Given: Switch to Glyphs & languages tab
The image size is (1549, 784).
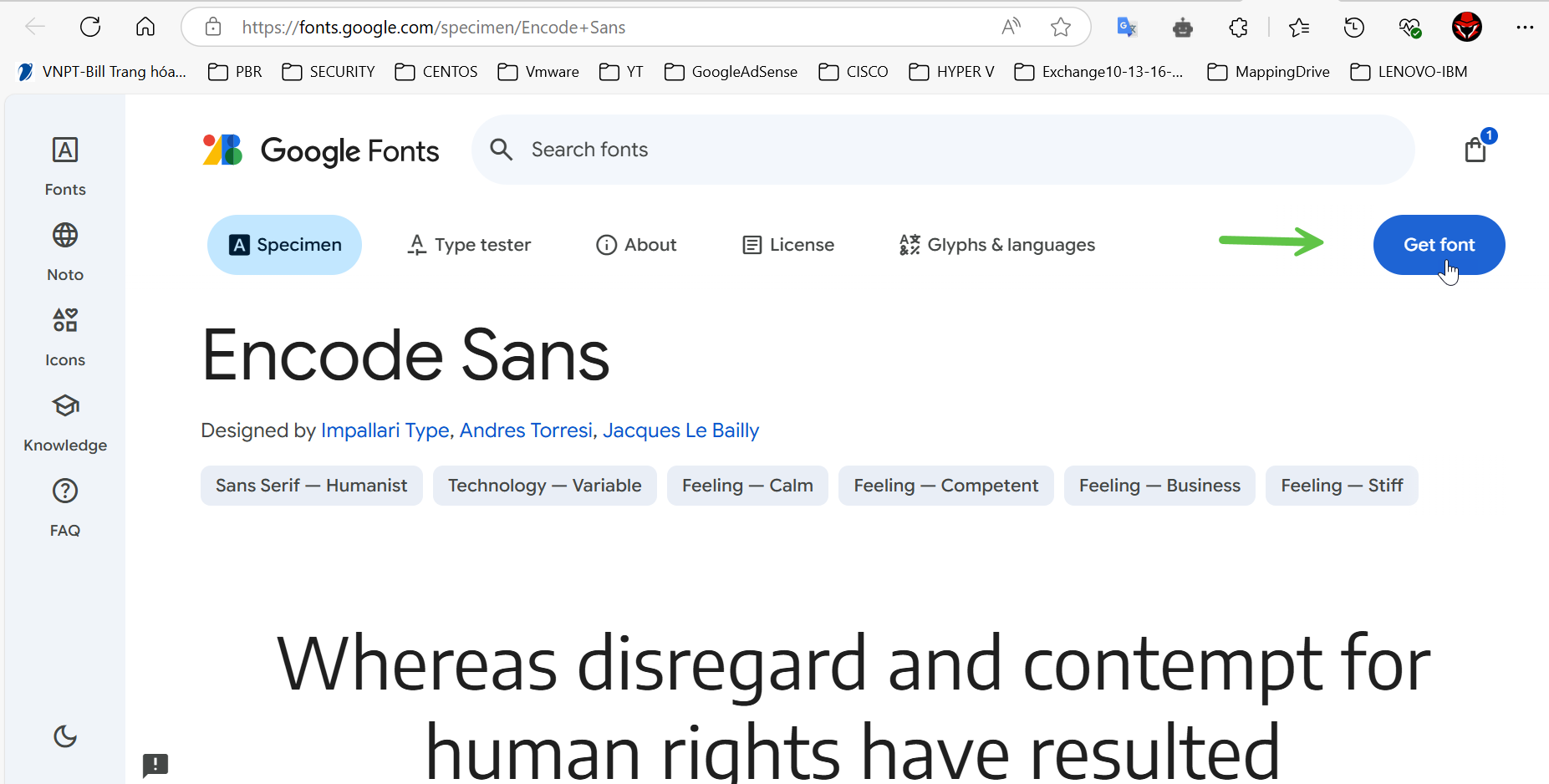Looking at the screenshot, I should pos(997,245).
